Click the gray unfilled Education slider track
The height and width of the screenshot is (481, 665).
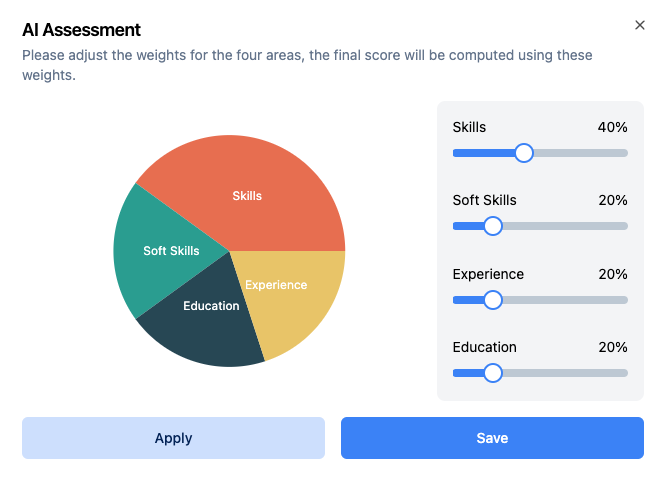point(565,373)
